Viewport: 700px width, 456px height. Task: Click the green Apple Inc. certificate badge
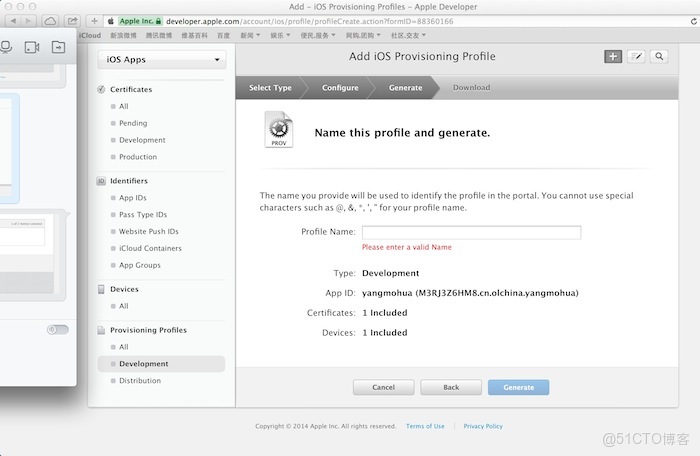click(x=140, y=21)
